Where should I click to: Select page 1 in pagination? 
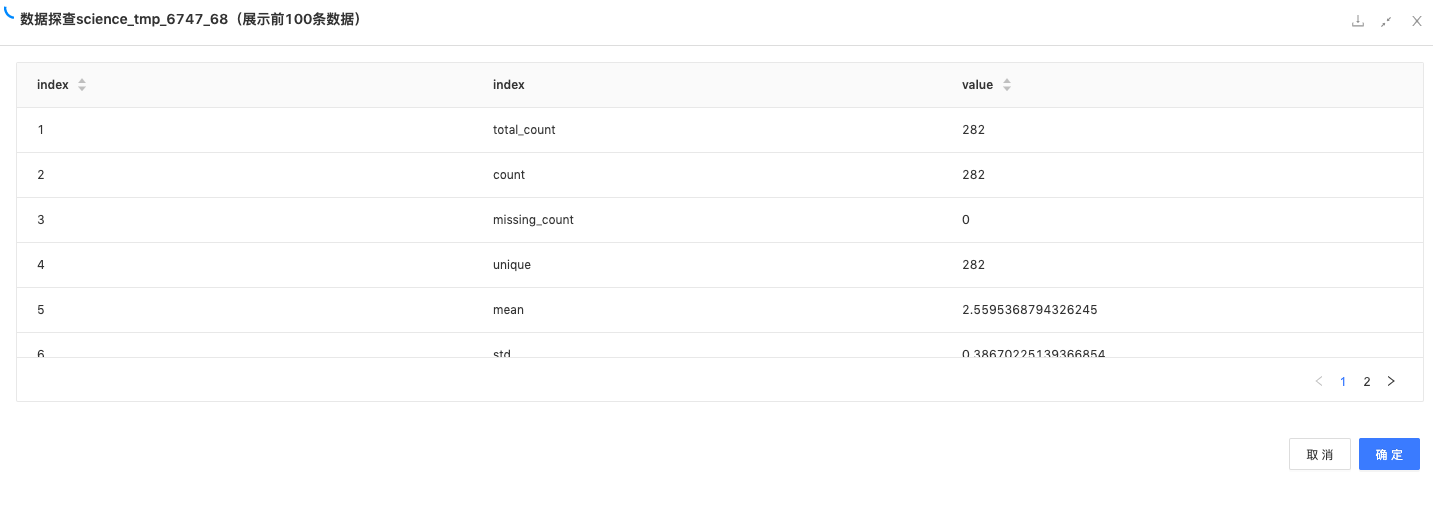tap(1343, 381)
